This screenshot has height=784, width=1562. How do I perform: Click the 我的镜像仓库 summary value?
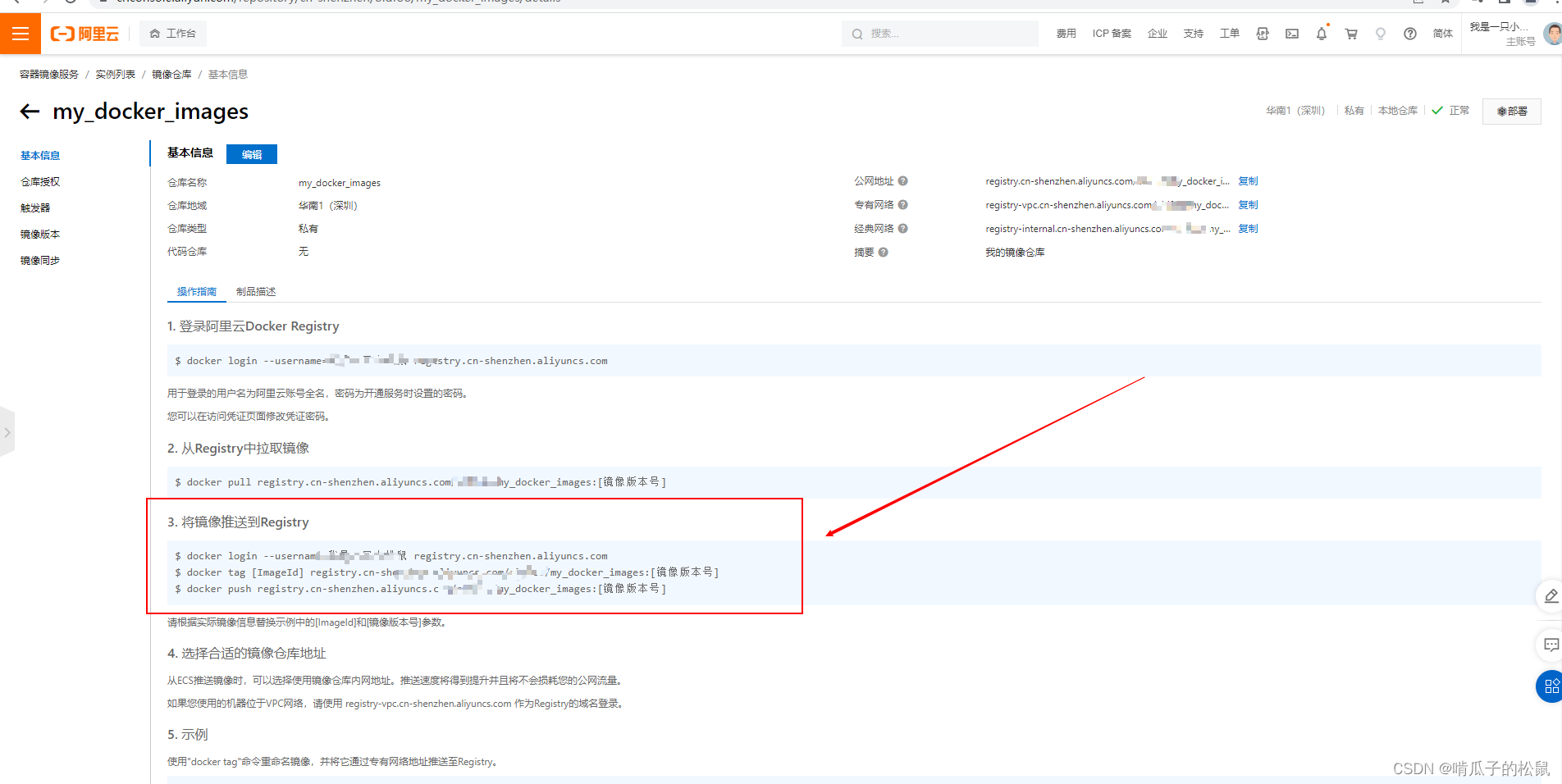[x=1015, y=253]
